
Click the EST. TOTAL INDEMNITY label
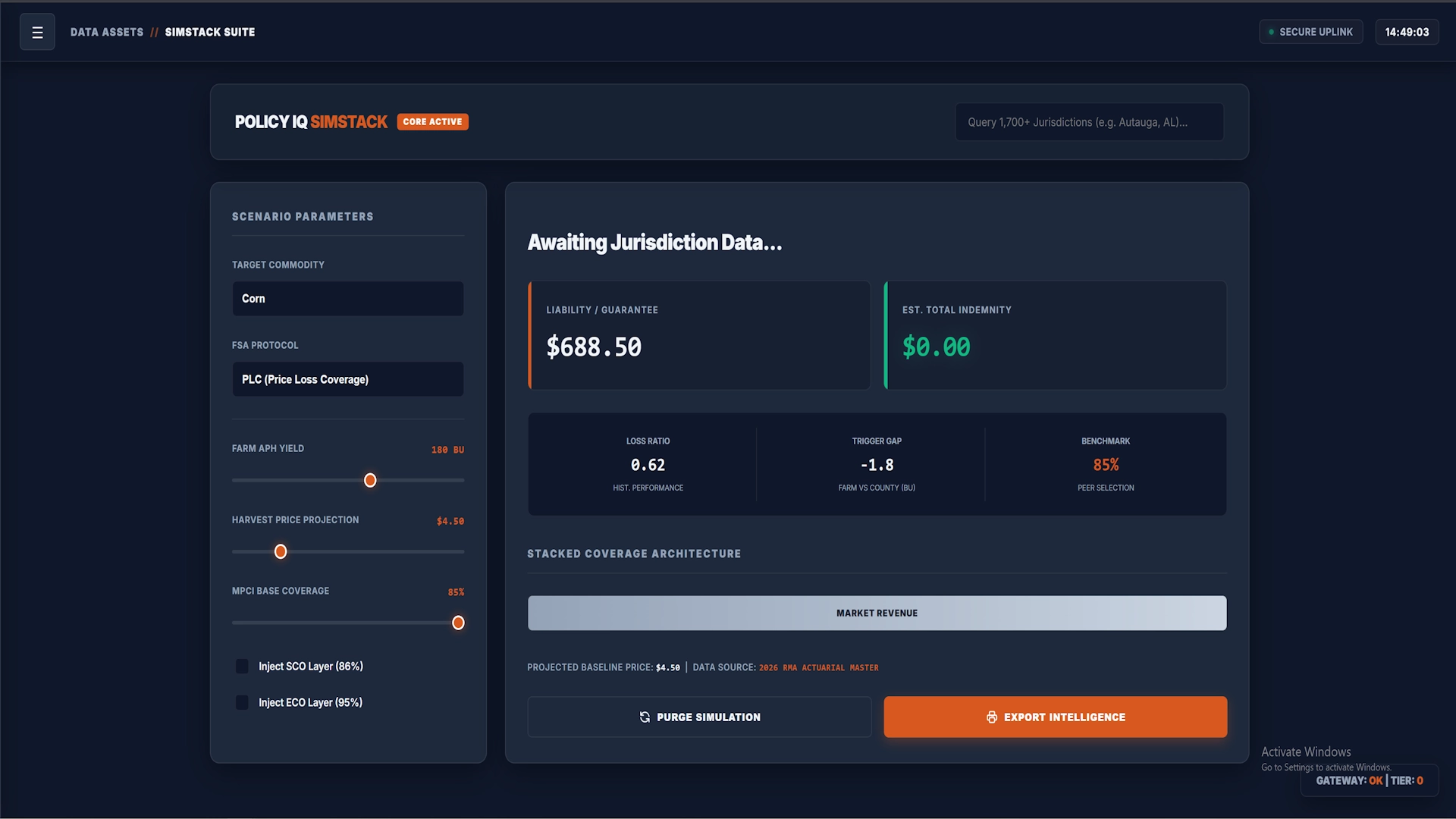click(957, 310)
